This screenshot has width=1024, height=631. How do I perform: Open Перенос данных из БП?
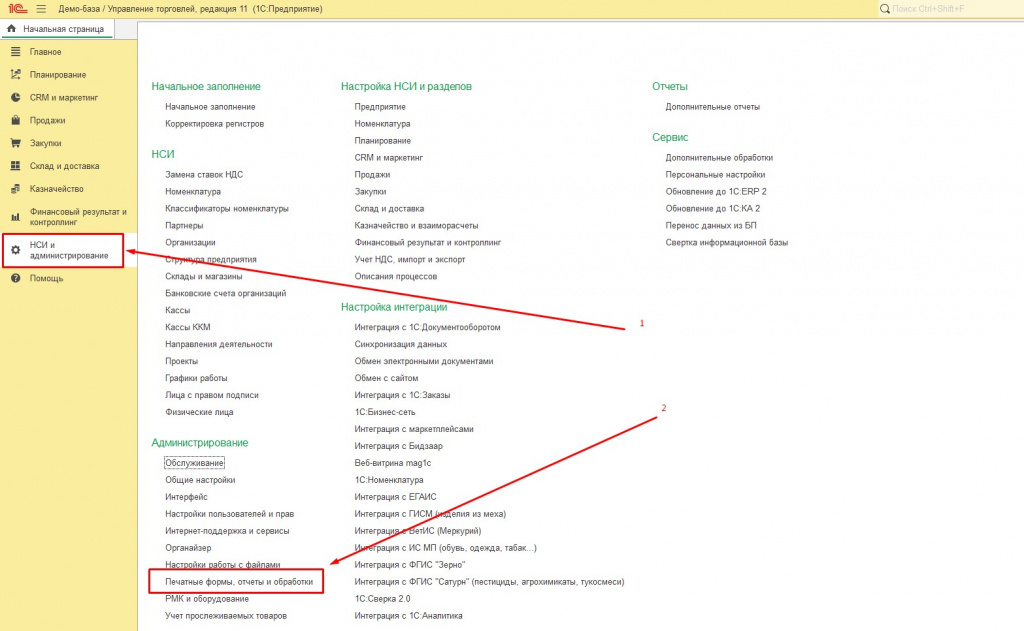711,225
